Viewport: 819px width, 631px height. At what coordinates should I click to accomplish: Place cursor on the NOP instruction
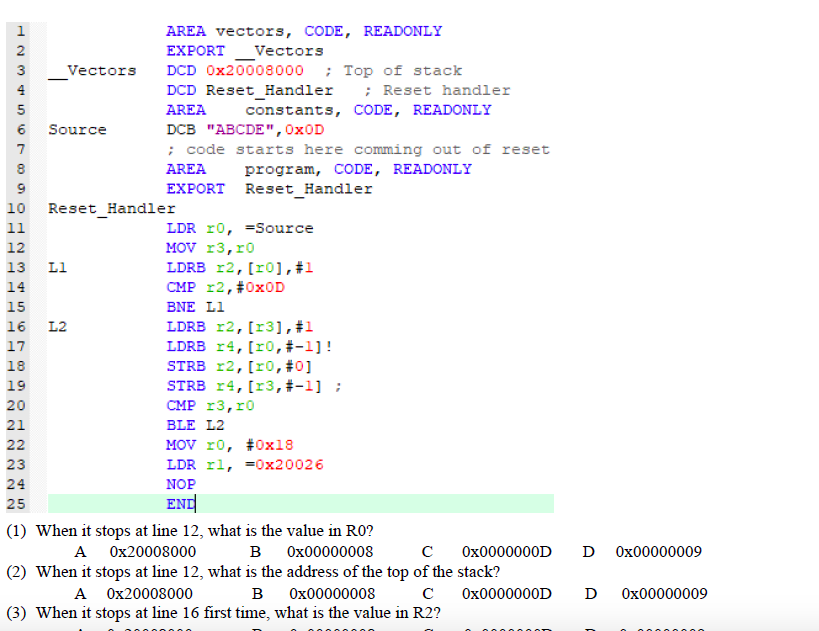[x=180, y=484]
